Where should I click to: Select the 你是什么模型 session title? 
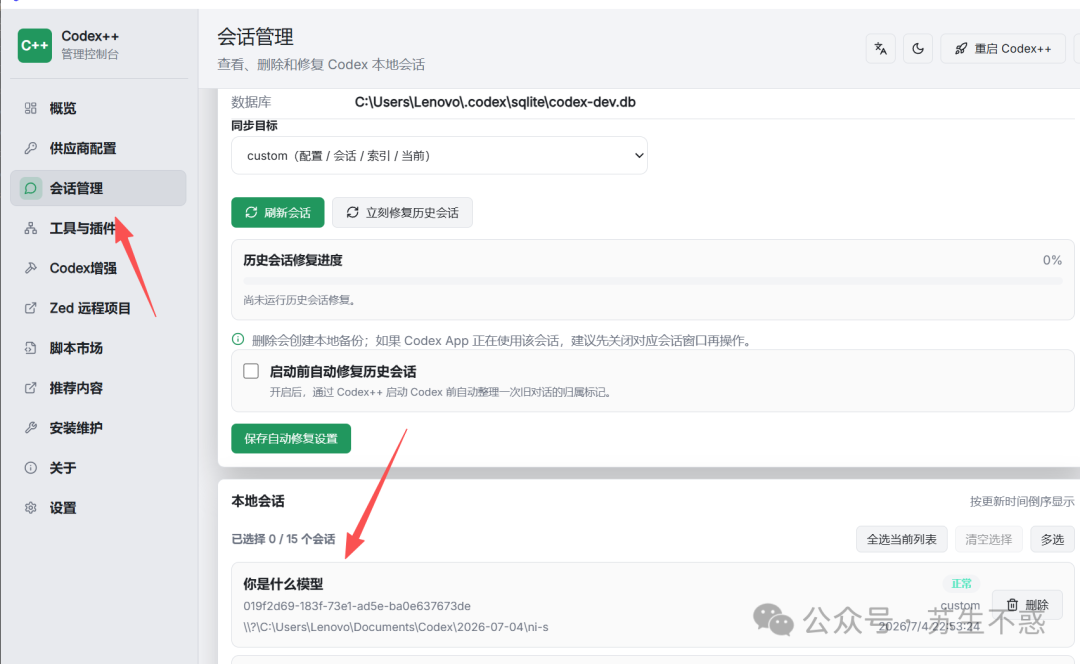283,584
